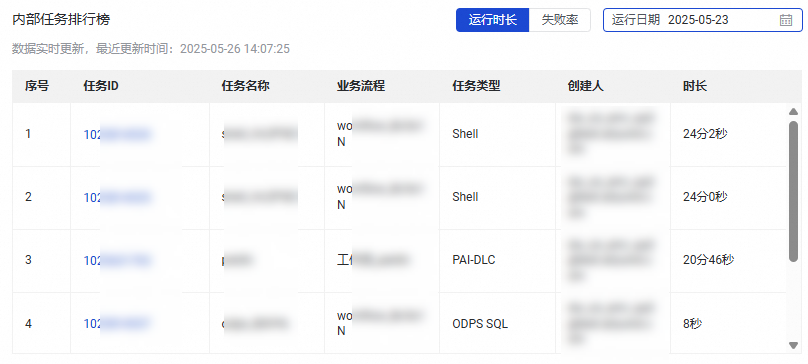Click the scrollbar up arrow
Image resolution: width=808 pixels, height=364 pixels.
pos(794,111)
